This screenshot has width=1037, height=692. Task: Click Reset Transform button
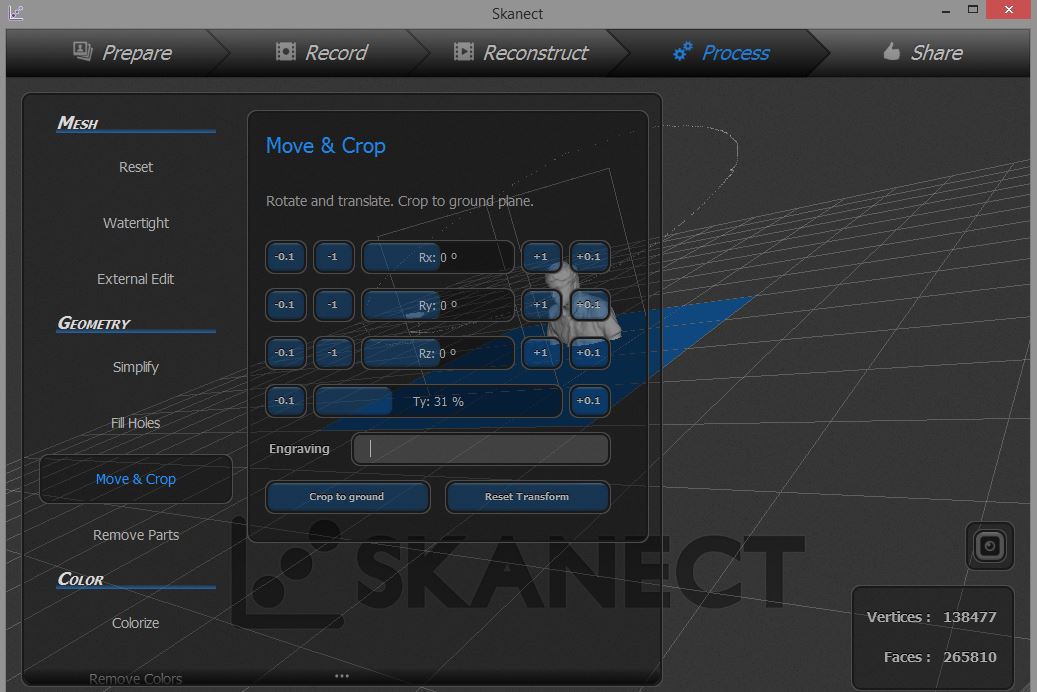pyautogui.click(x=527, y=497)
